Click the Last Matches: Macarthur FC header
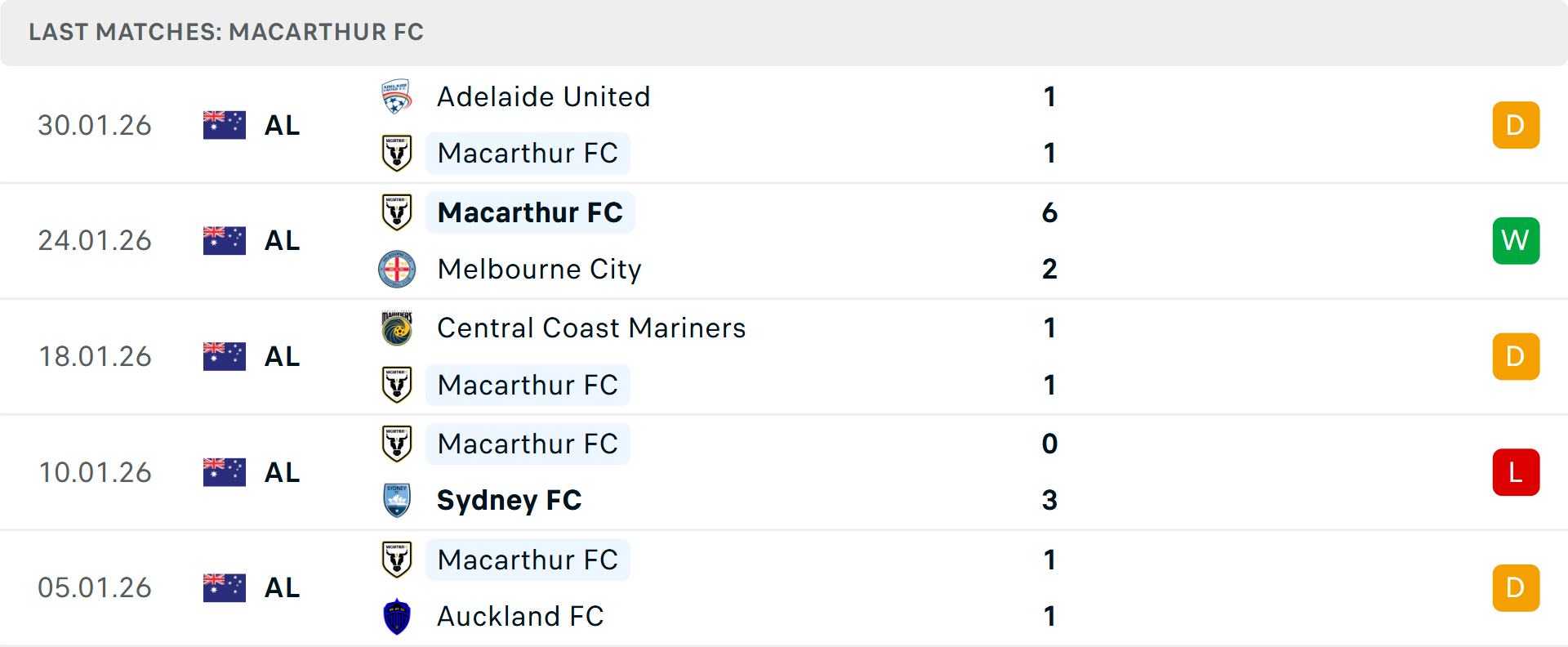 [226, 32]
